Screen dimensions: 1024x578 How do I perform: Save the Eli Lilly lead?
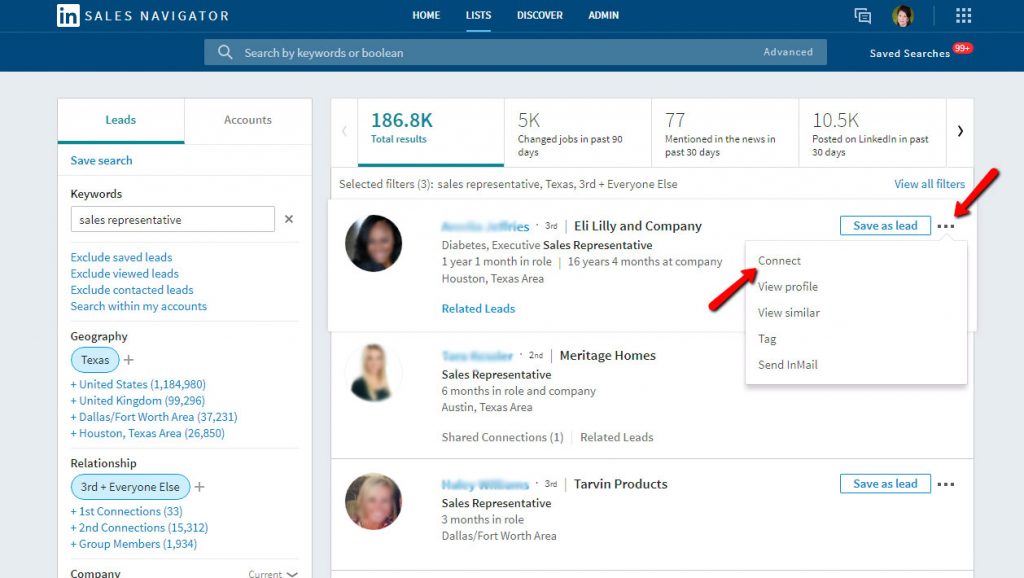point(885,226)
